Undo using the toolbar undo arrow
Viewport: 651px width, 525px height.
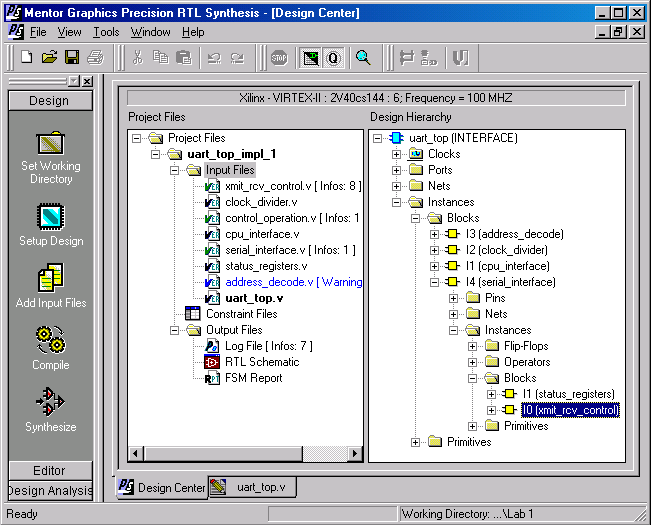point(214,58)
